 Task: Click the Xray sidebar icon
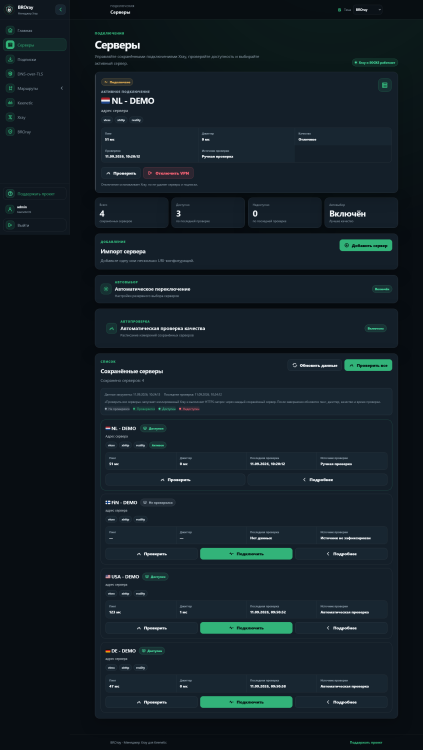pyautogui.click(x=10, y=117)
